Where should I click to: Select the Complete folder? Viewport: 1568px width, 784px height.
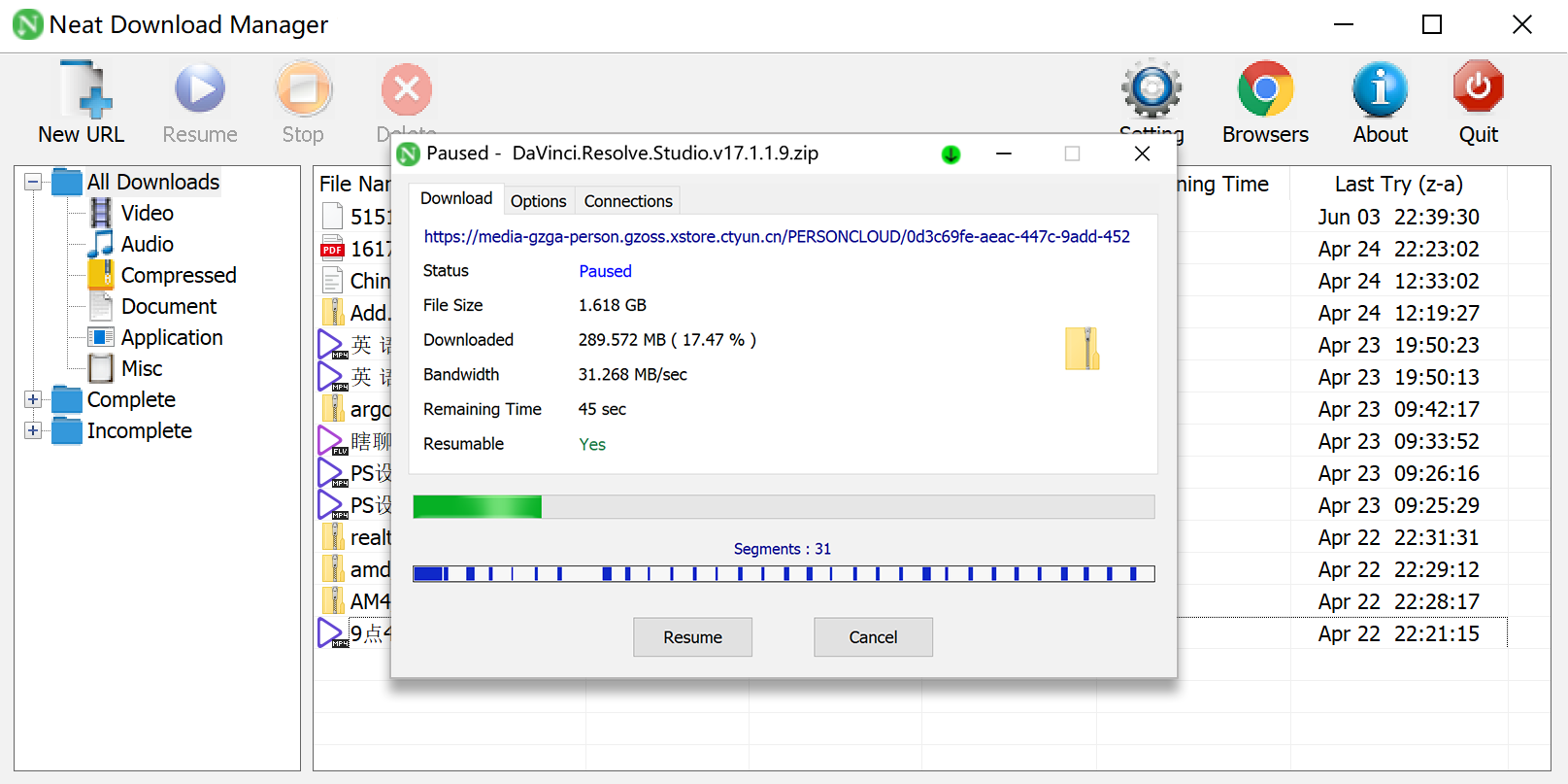pos(131,399)
